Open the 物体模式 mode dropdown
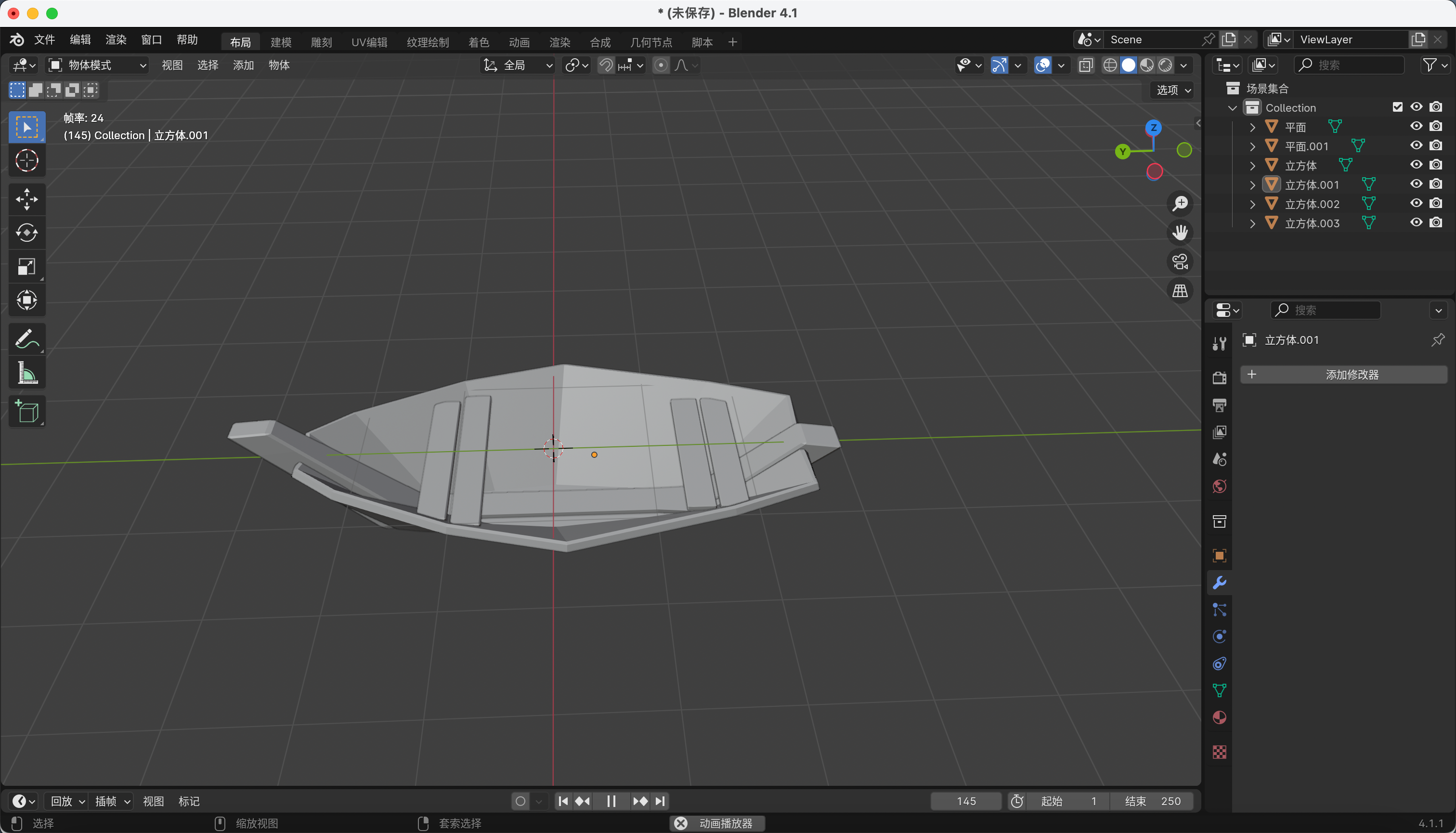The height and width of the screenshot is (833, 1456). pyautogui.click(x=97, y=65)
